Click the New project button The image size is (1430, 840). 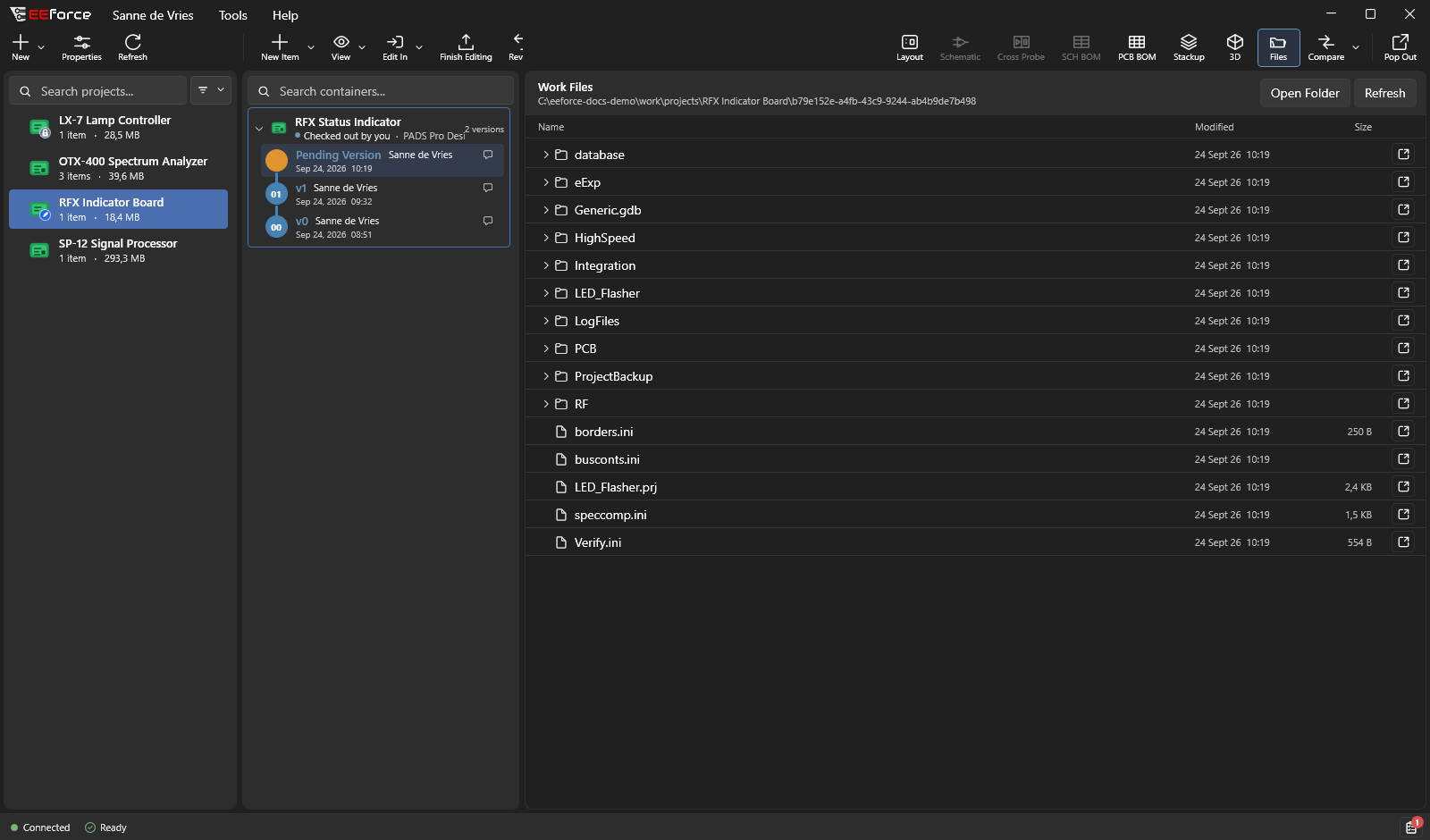pos(21,47)
